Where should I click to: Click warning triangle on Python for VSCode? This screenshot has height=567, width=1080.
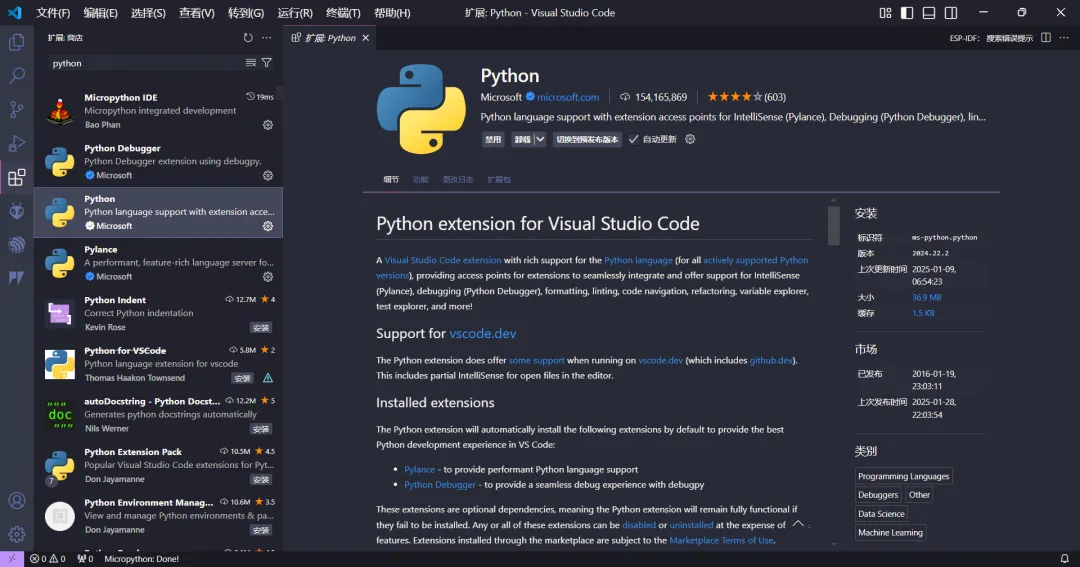coord(268,378)
